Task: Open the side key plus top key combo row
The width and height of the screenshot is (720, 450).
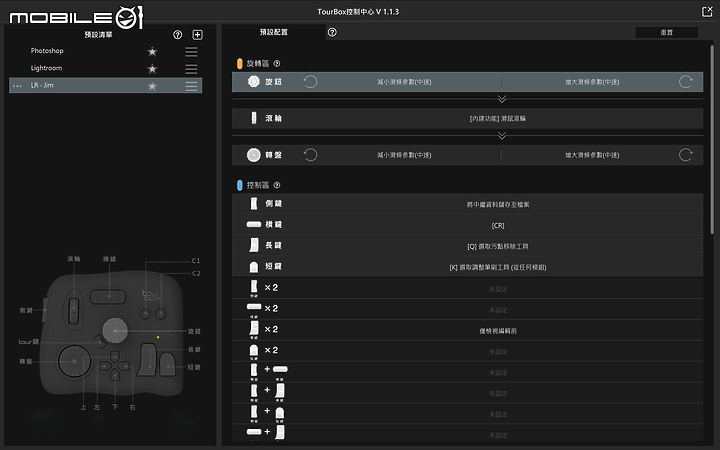Action: point(467,372)
